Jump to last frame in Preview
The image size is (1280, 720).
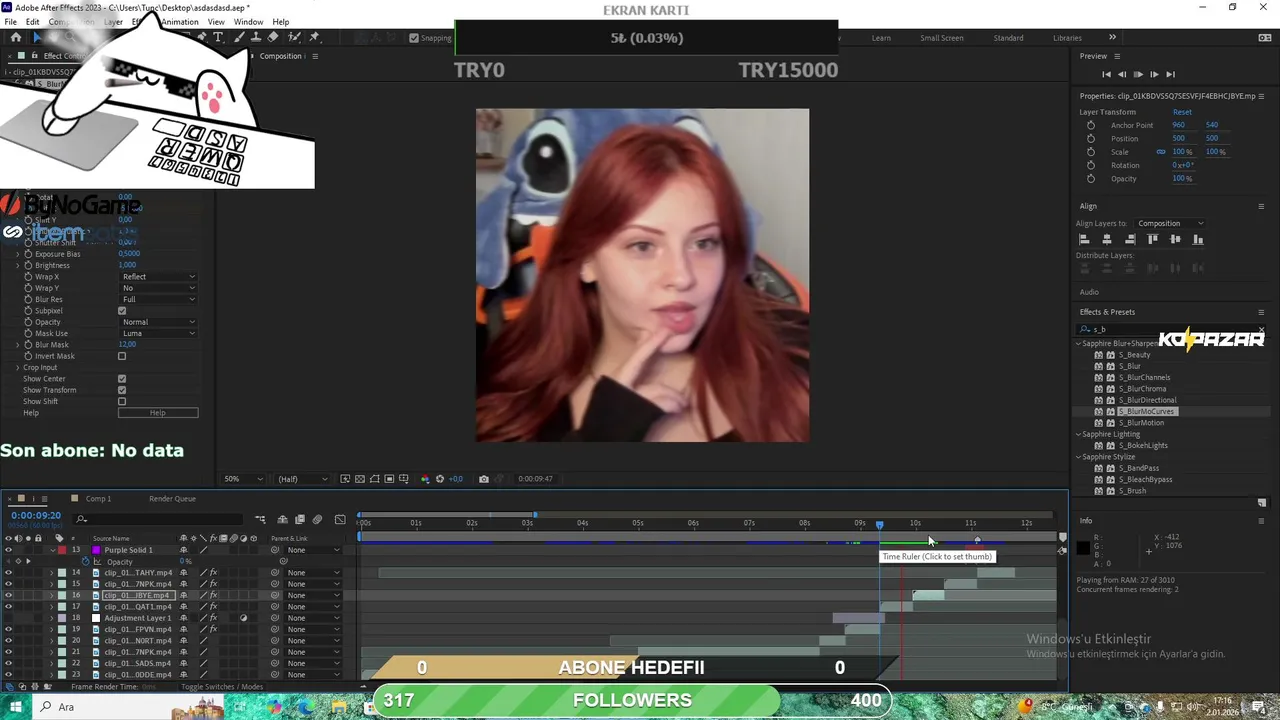click(x=1170, y=74)
